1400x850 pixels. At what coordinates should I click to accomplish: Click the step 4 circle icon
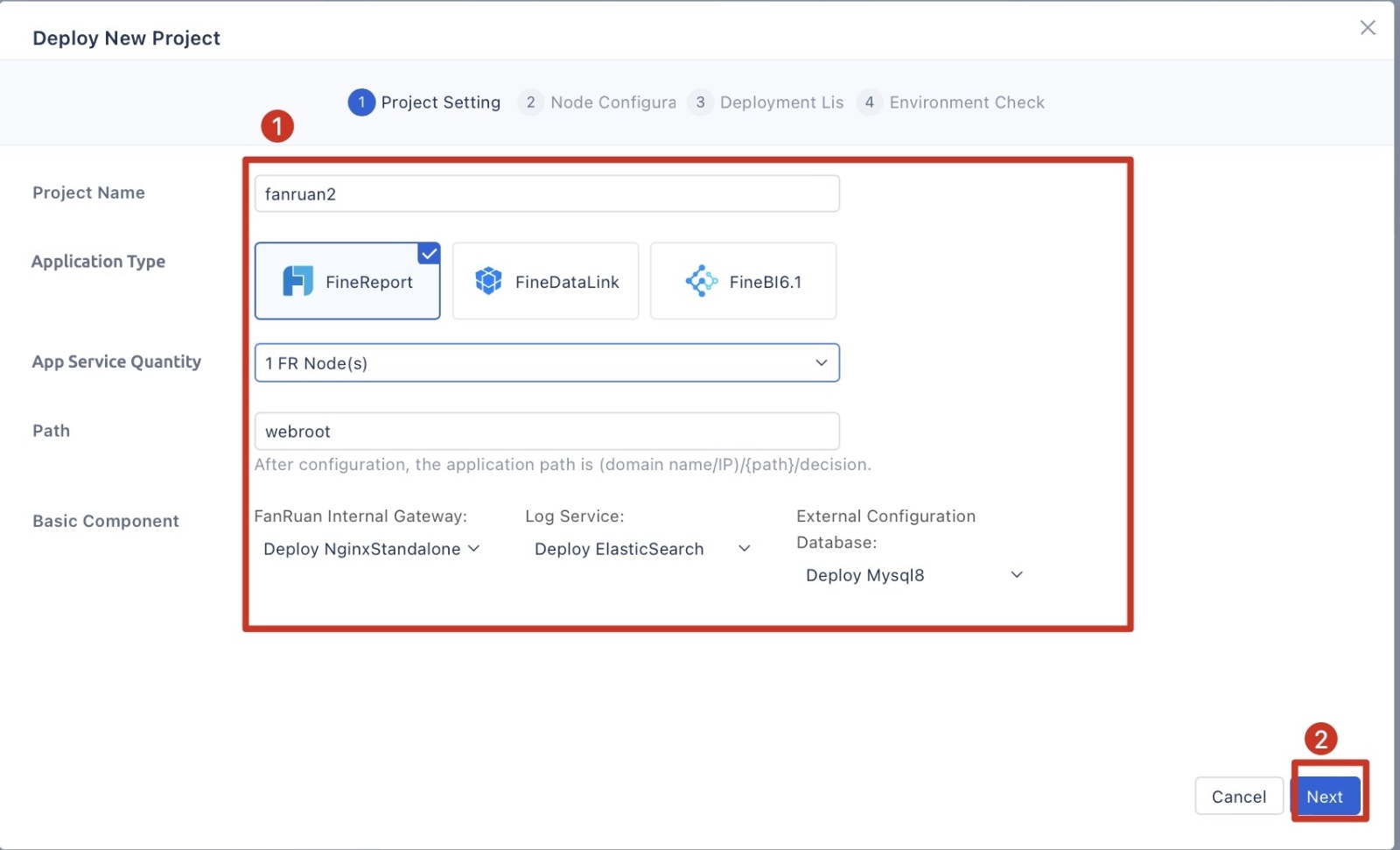click(x=869, y=102)
